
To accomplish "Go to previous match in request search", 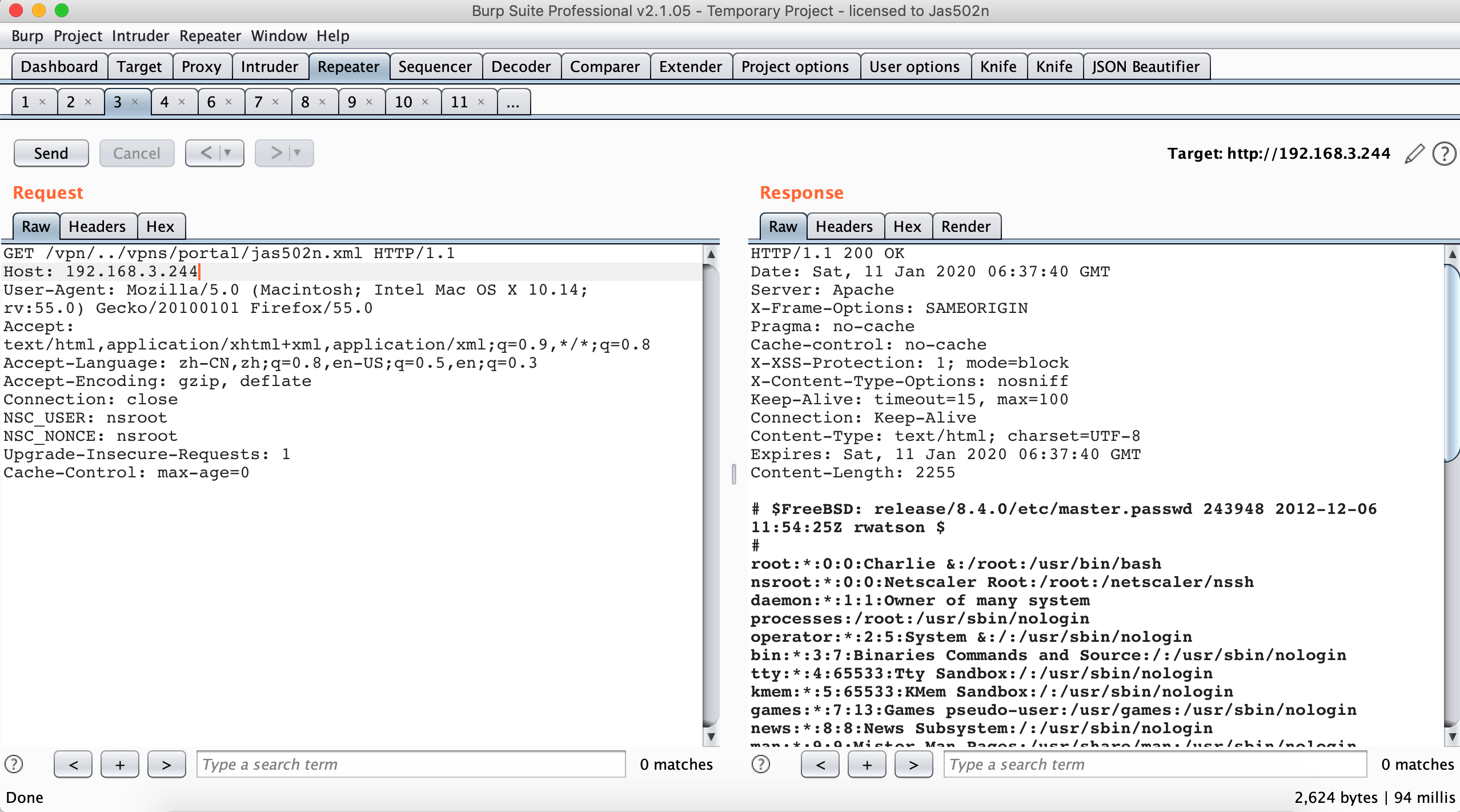I will tap(73, 765).
